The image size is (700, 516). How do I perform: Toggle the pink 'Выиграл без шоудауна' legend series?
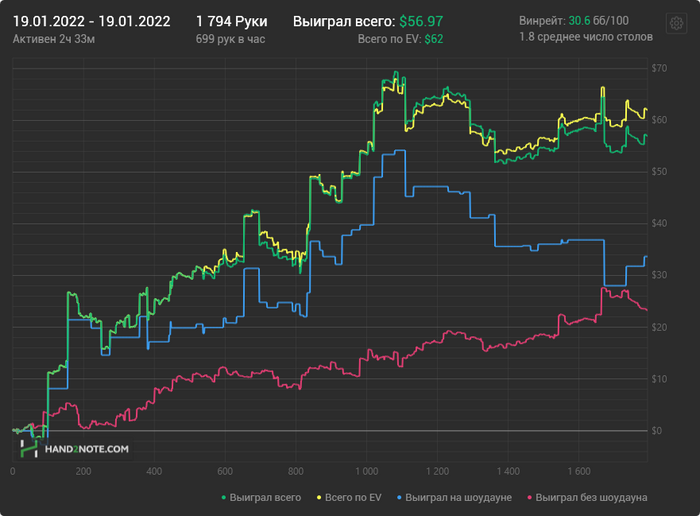588,497
